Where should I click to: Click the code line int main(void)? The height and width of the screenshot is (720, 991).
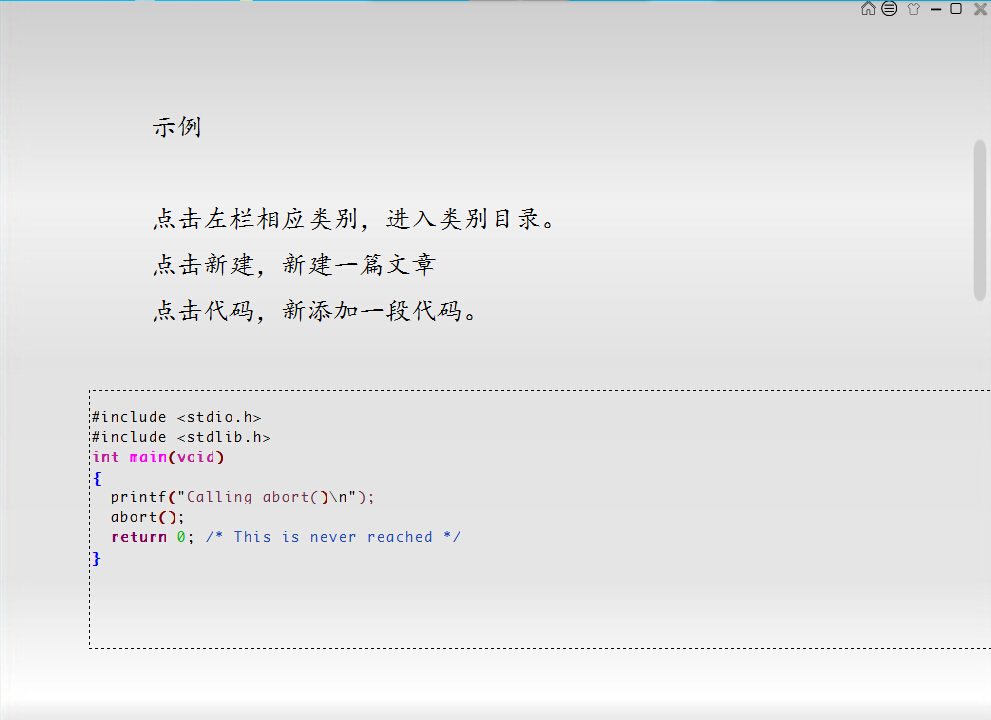[x=158, y=457]
